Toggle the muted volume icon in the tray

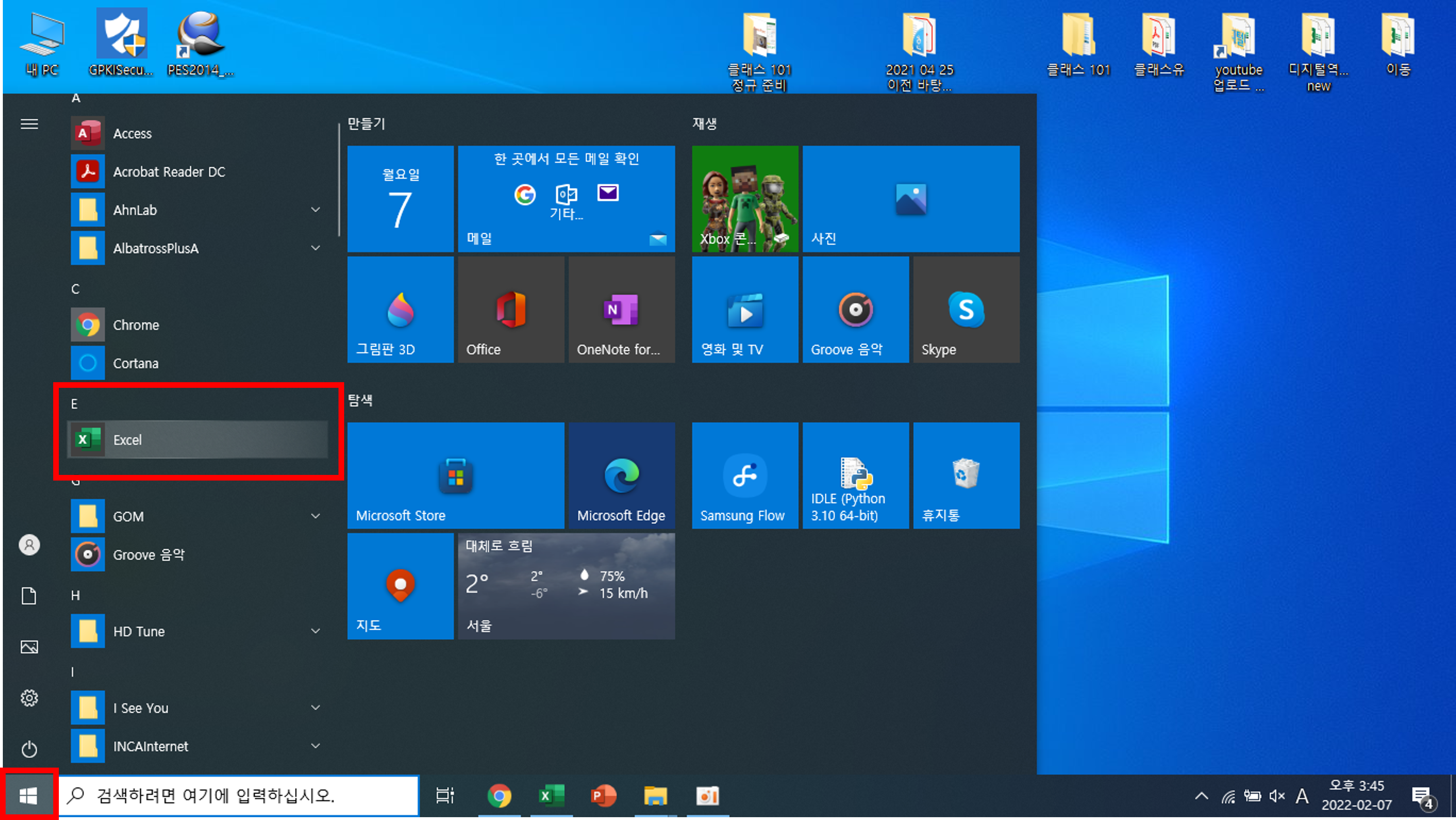point(1276,796)
